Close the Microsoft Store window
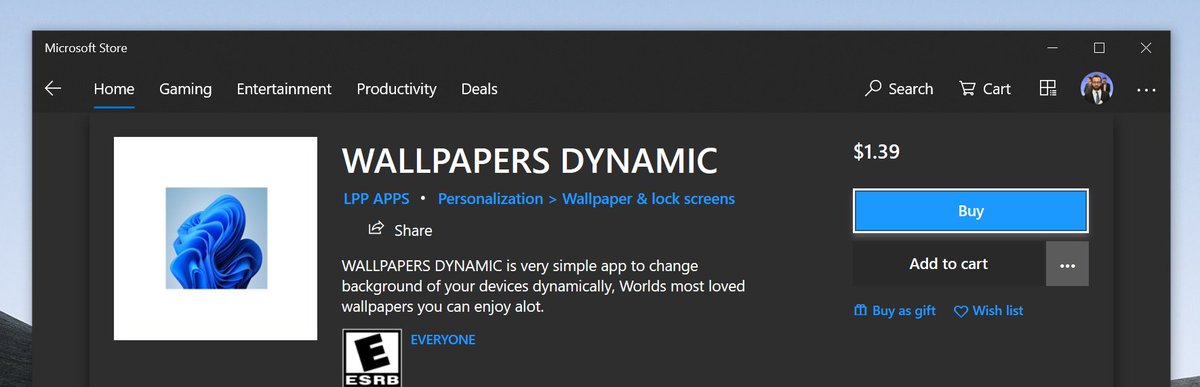This screenshot has width=1200, height=387. (1146, 48)
